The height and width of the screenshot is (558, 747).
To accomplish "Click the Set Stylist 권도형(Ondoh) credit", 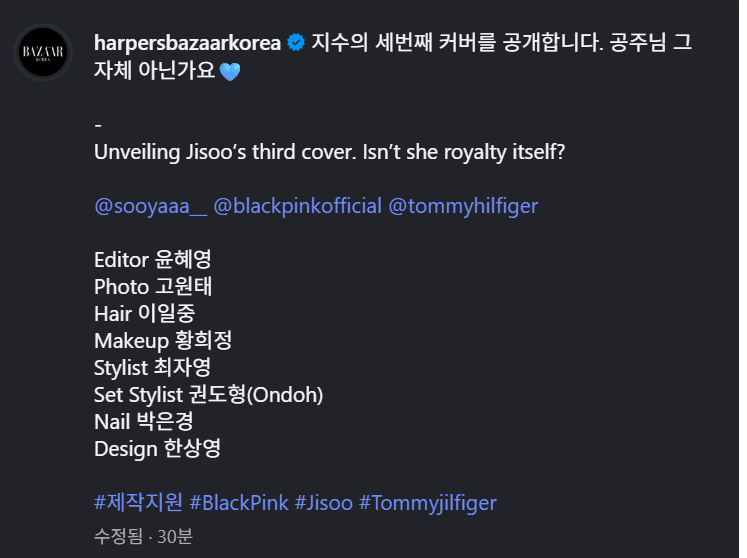I will point(208,395).
